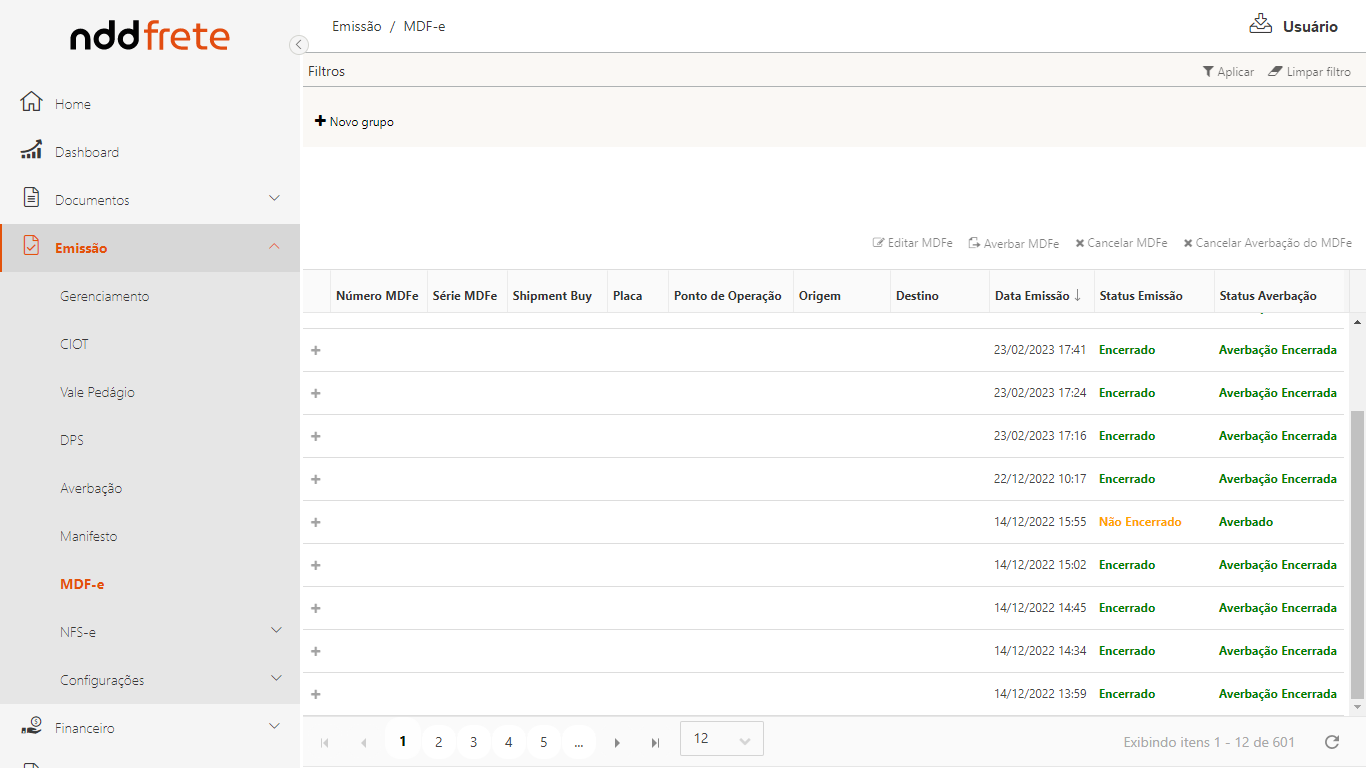
Task: Click the download inbox icon beside Usuário
Action: pos(1260,24)
